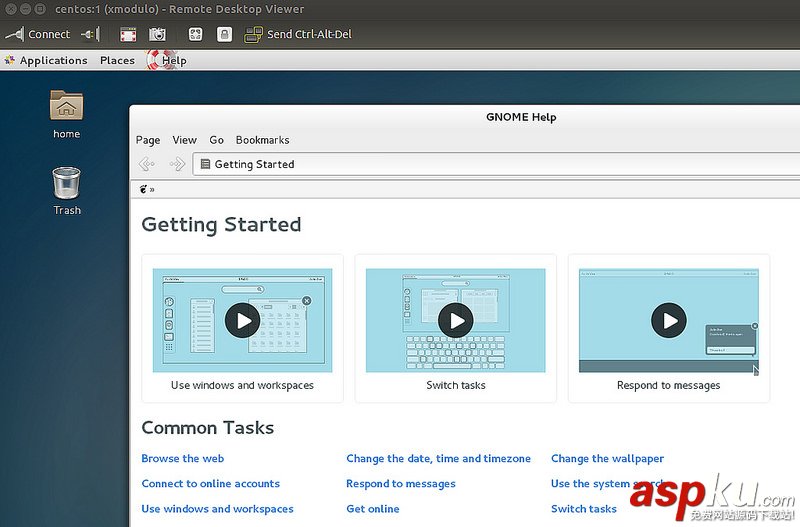Open Respond to messages link in Common Tasks
This screenshot has height=527, width=800.
pyautogui.click(x=401, y=483)
